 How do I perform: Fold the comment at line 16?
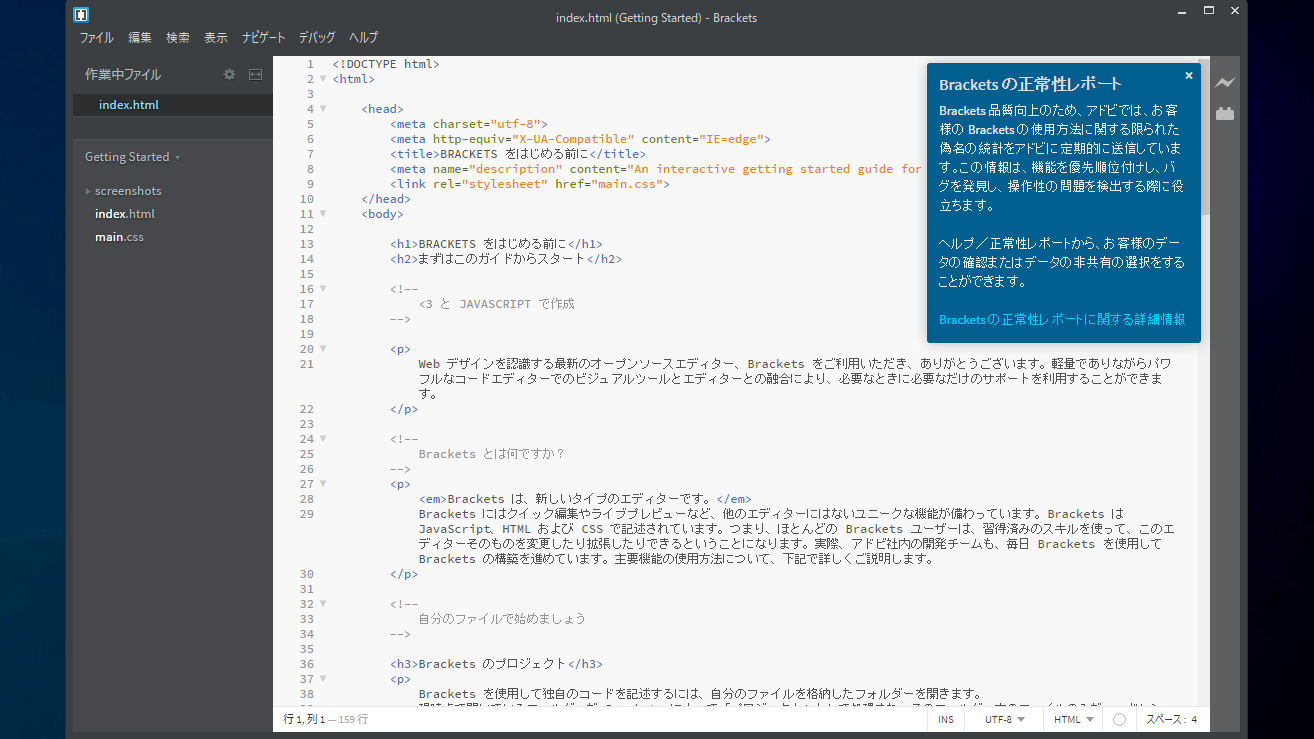pyautogui.click(x=323, y=289)
